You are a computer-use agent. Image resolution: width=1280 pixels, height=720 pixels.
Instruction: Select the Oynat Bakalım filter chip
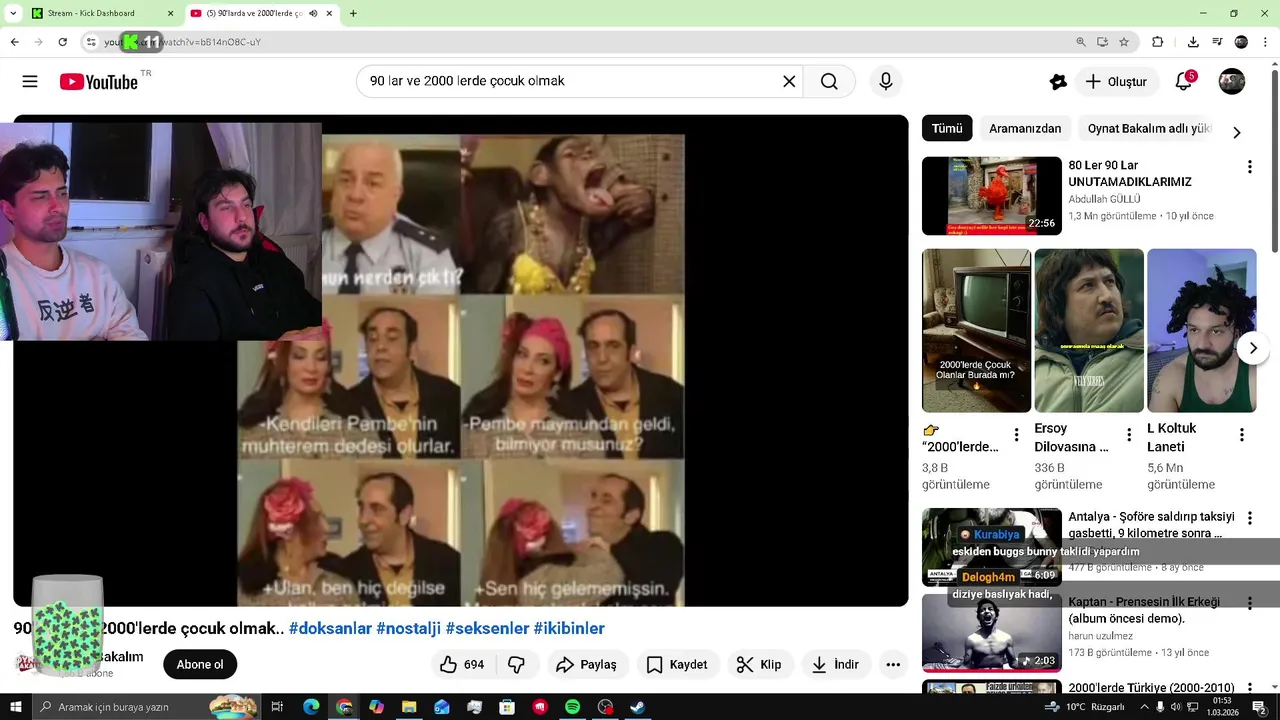click(1148, 129)
